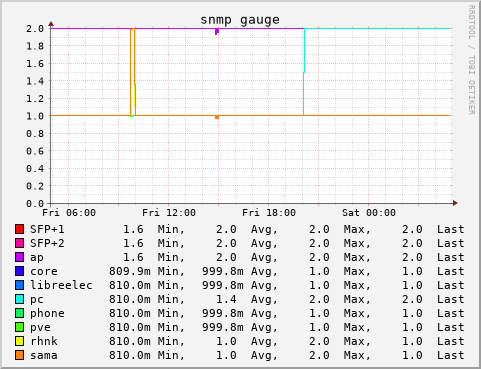The height and width of the screenshot is (369, 481).
Task: Click the purple dip marker on top line
Action: point(217,32)
